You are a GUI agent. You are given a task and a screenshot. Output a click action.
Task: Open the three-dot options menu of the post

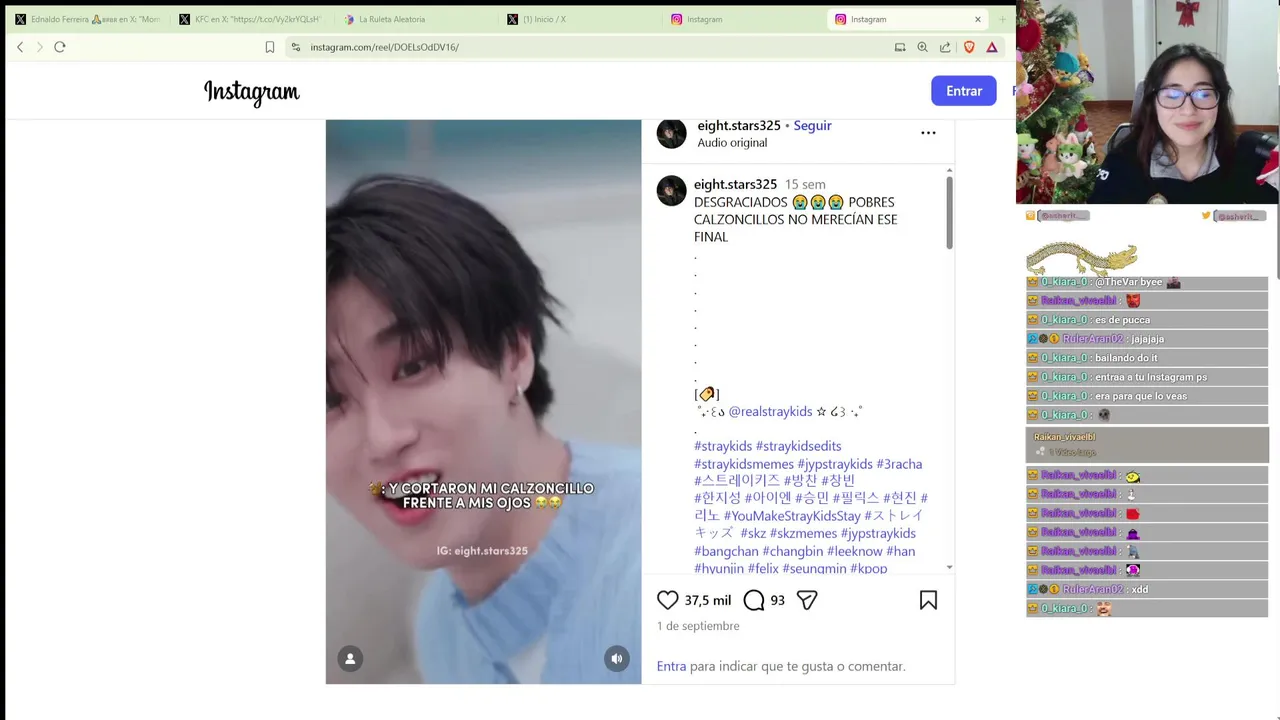[x=928, y=133]
